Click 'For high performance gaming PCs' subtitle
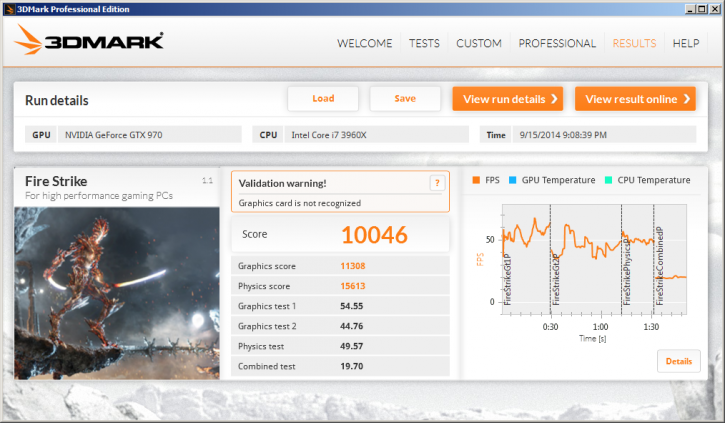Image resolution: width=725 pixels, height=423 pixels. coord(99,196)
